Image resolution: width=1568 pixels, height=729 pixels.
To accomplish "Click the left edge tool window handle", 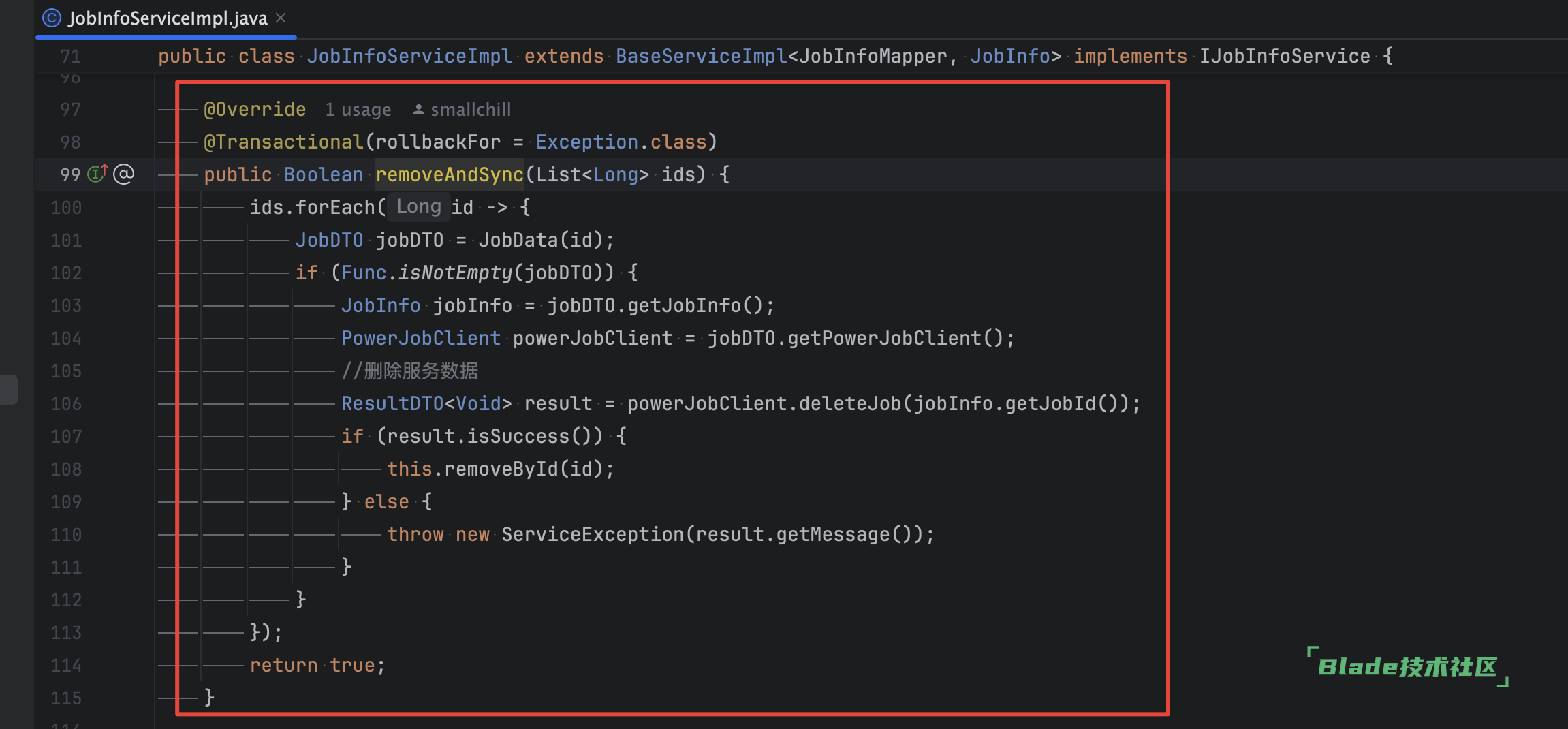I will coord(9,389).
